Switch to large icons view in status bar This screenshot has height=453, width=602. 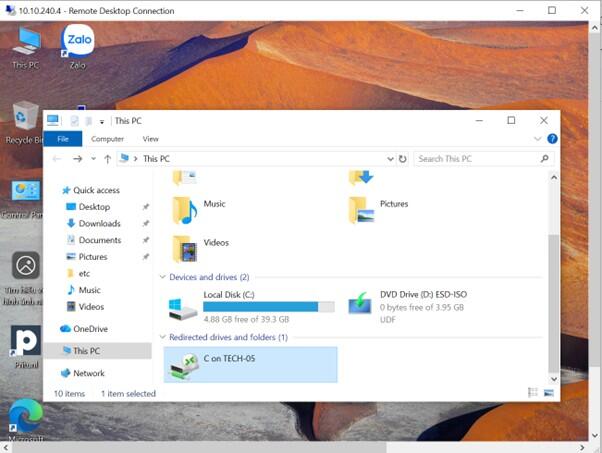(x=549, y=392)
